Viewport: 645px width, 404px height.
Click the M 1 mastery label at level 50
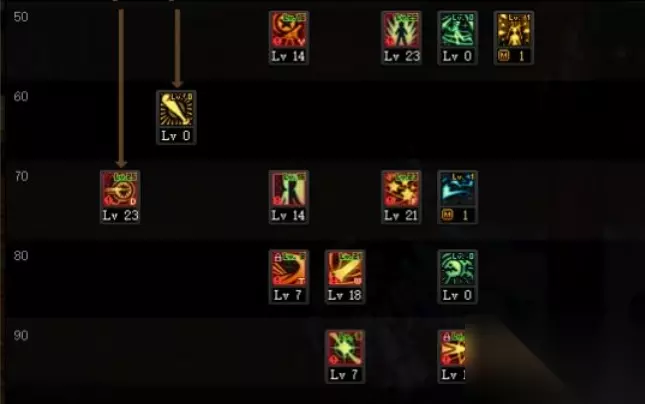[x=514, y=56]
